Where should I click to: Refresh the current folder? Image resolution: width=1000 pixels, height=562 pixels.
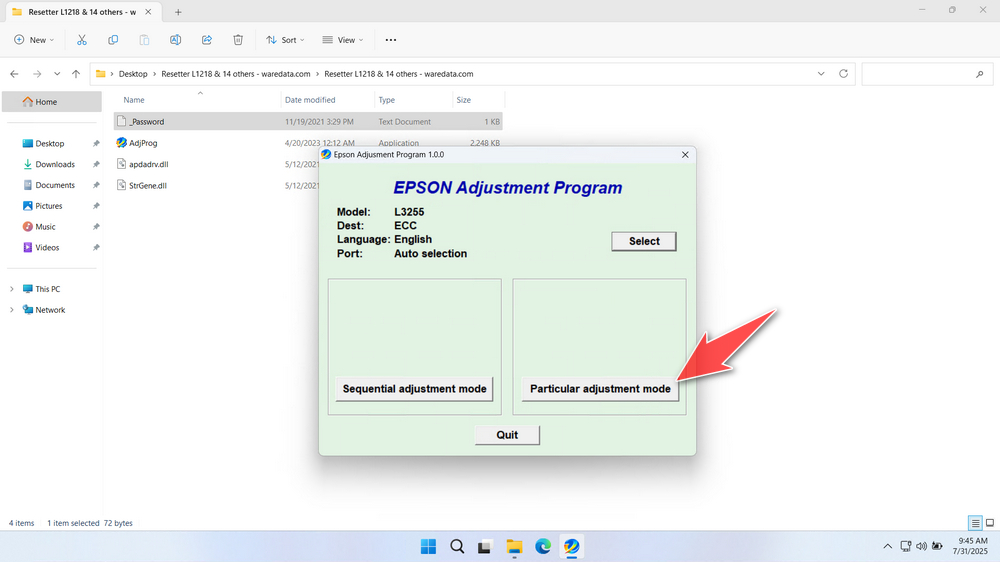843,74
